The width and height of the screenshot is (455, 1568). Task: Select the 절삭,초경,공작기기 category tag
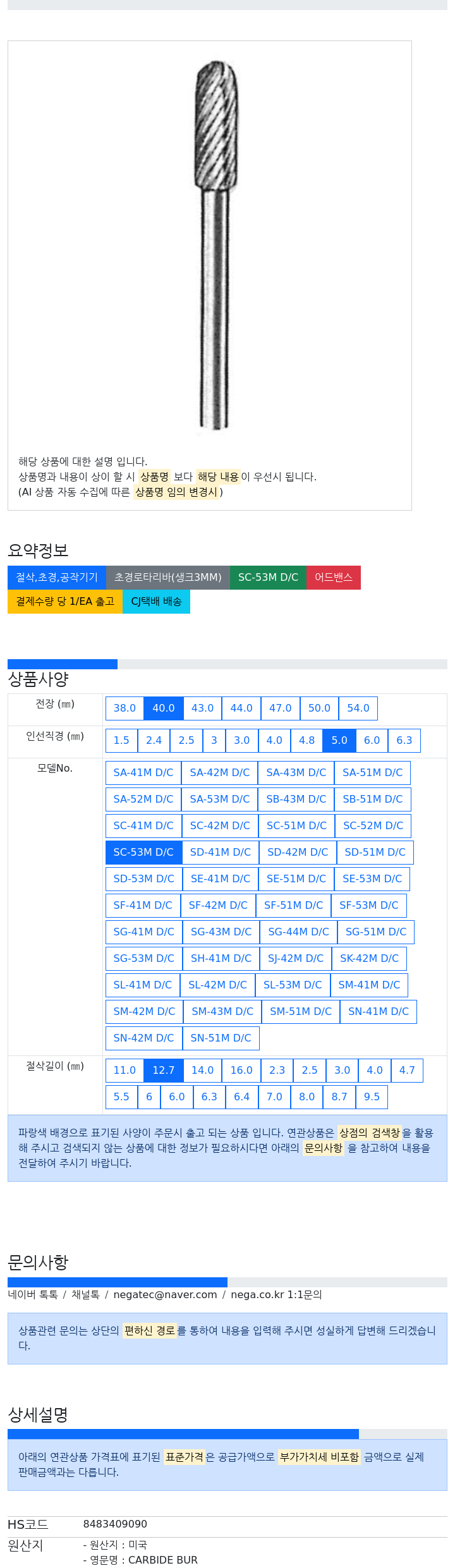click(x=57, y=577)
